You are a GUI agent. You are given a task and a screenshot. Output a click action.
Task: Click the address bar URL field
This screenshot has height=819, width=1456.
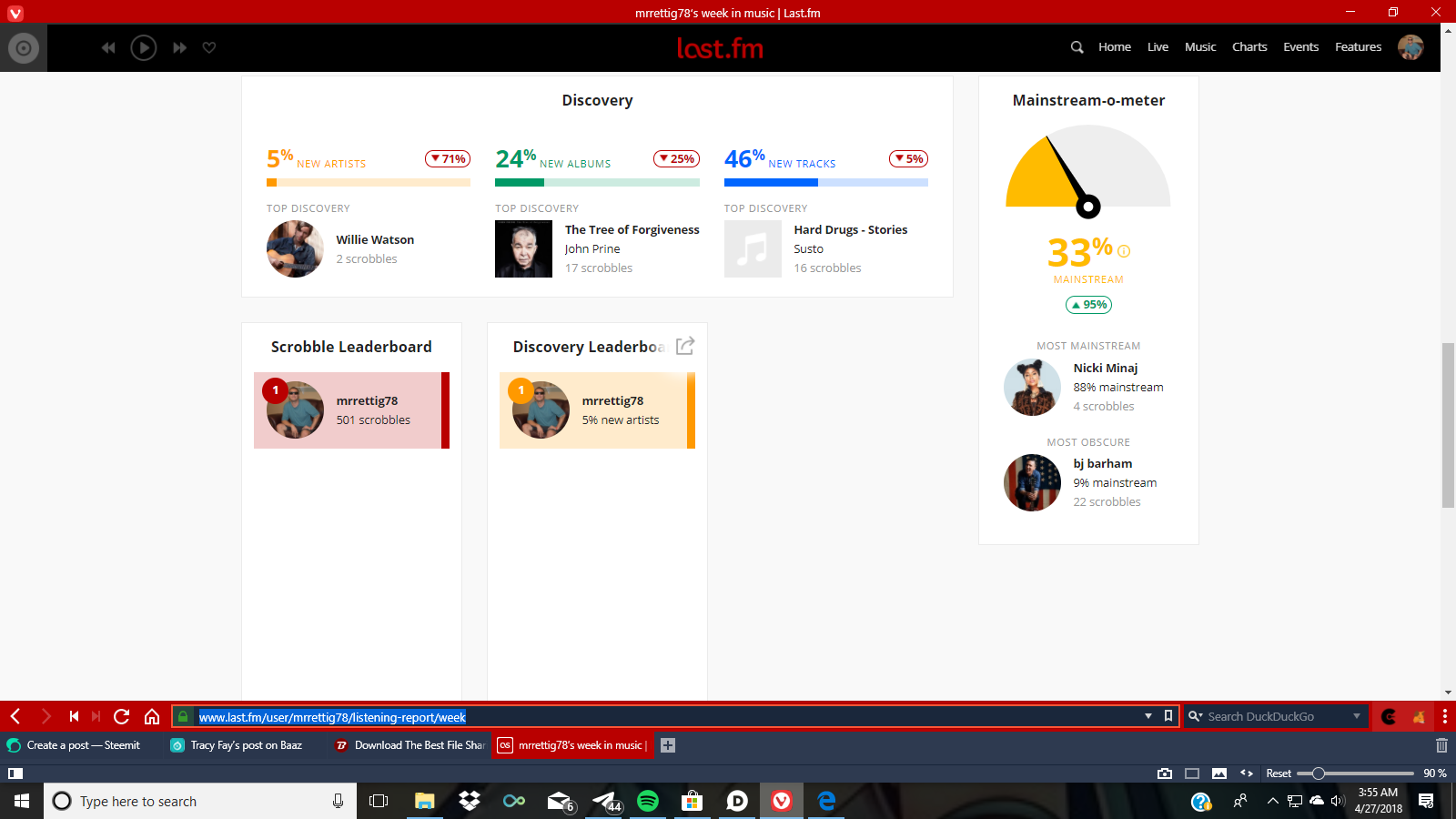click(669, 717)
